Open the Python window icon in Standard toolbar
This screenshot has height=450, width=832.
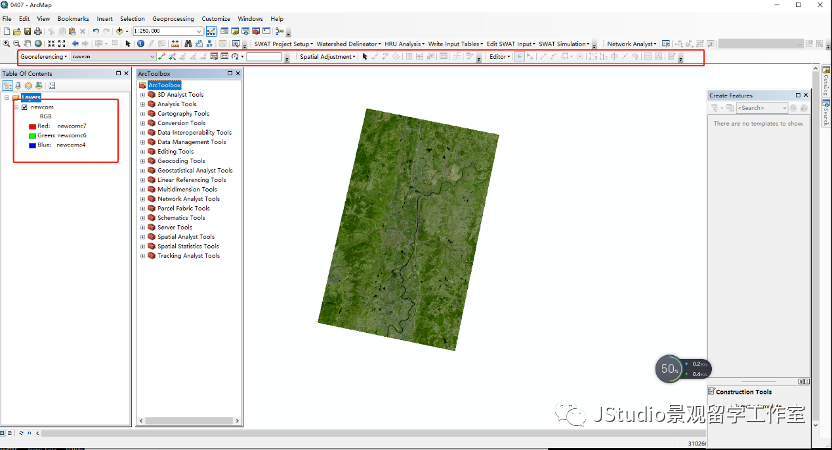coord(266,31)
